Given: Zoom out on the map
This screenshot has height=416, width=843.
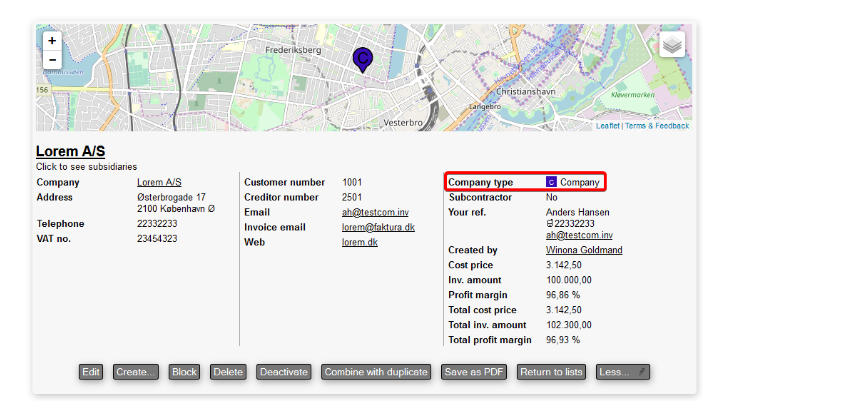Looking at the screenshot, I should click(x=52, y=60).
